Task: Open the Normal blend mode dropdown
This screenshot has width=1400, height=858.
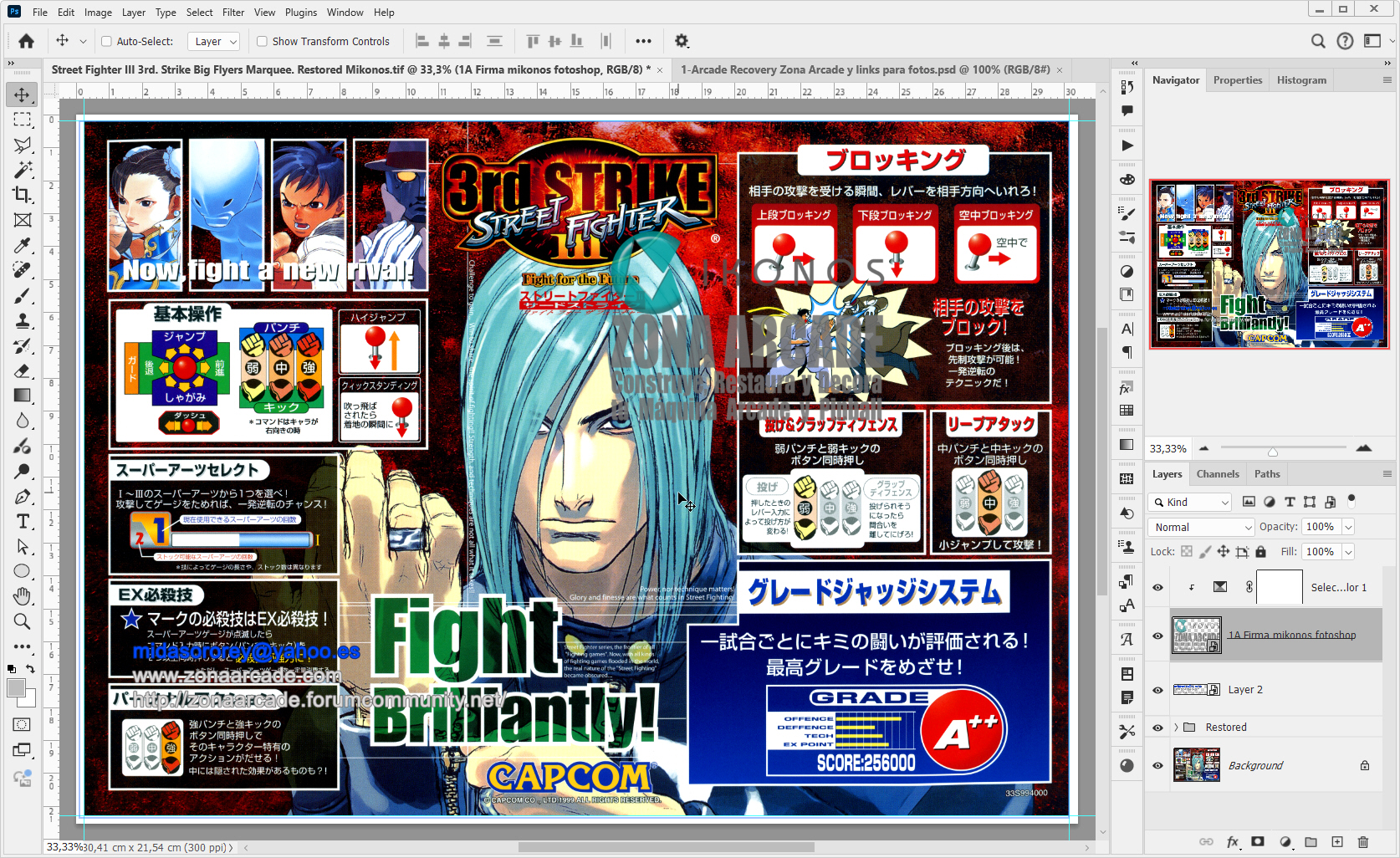Action: pos(1202,527)
